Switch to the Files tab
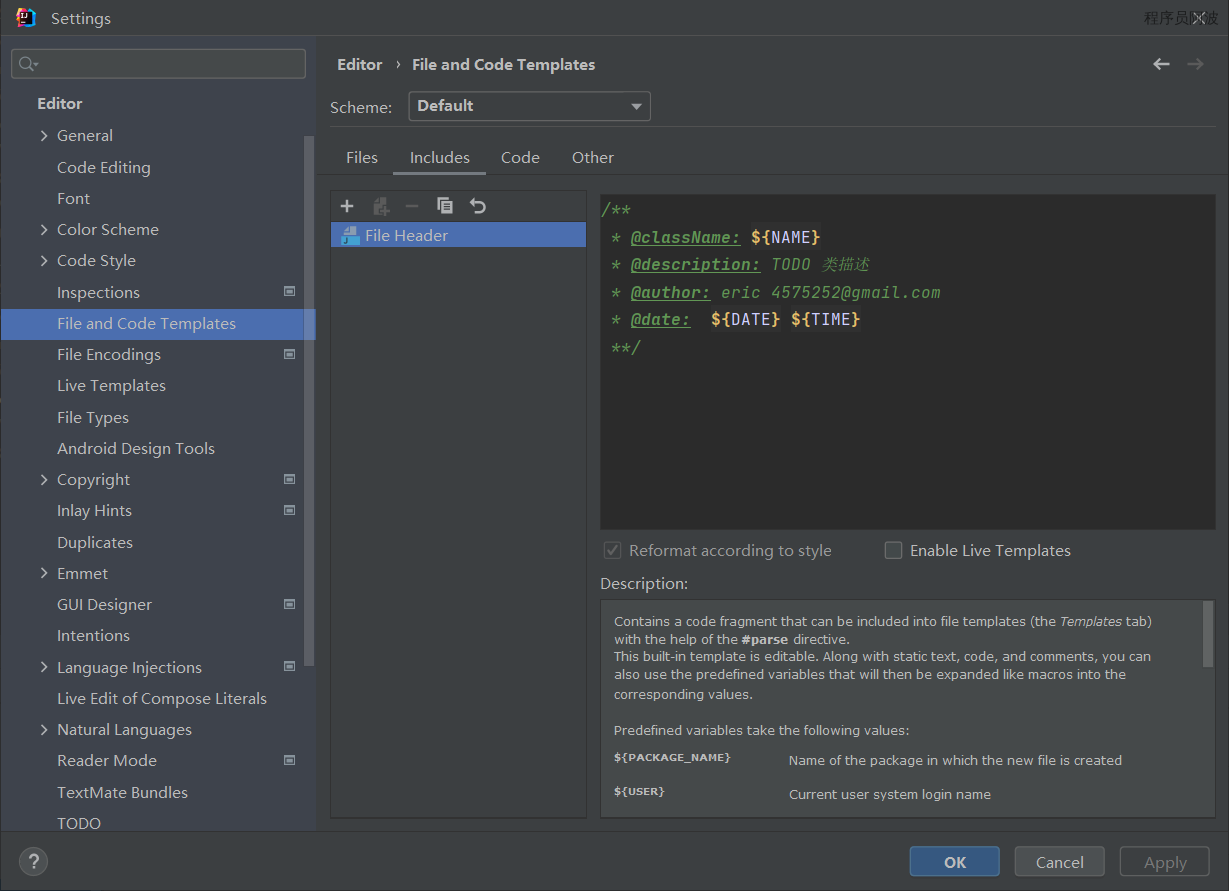 (x=362, y=158)
